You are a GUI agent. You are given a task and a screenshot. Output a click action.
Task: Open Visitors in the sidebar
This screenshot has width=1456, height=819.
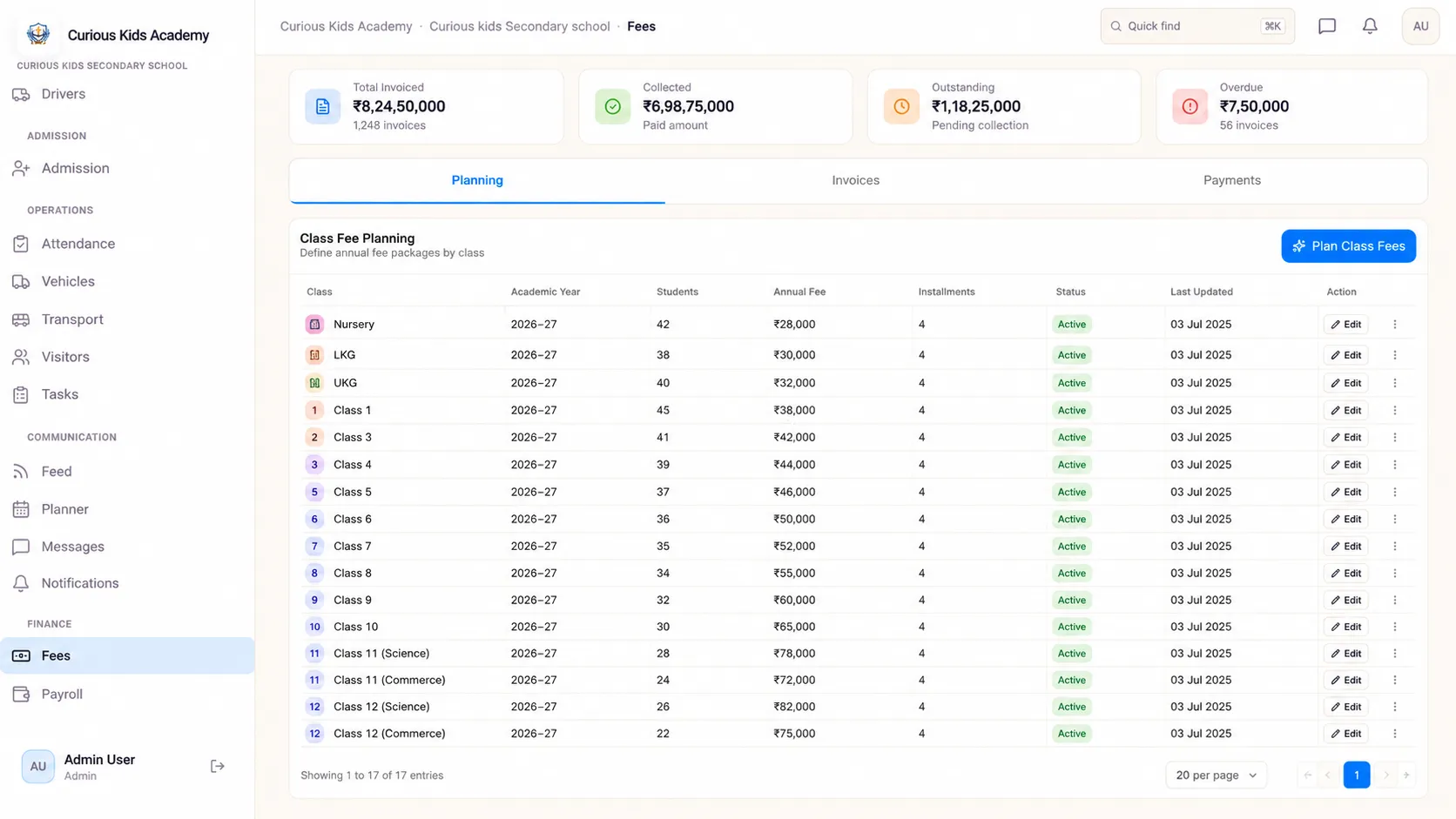(x=127, y=357)
